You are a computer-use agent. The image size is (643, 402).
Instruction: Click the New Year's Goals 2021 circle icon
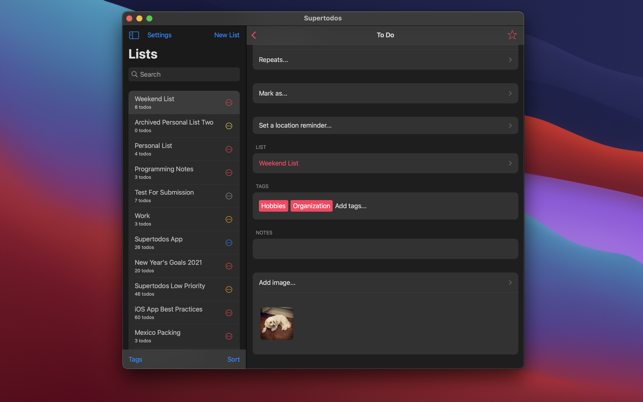[x=229, y=266]
